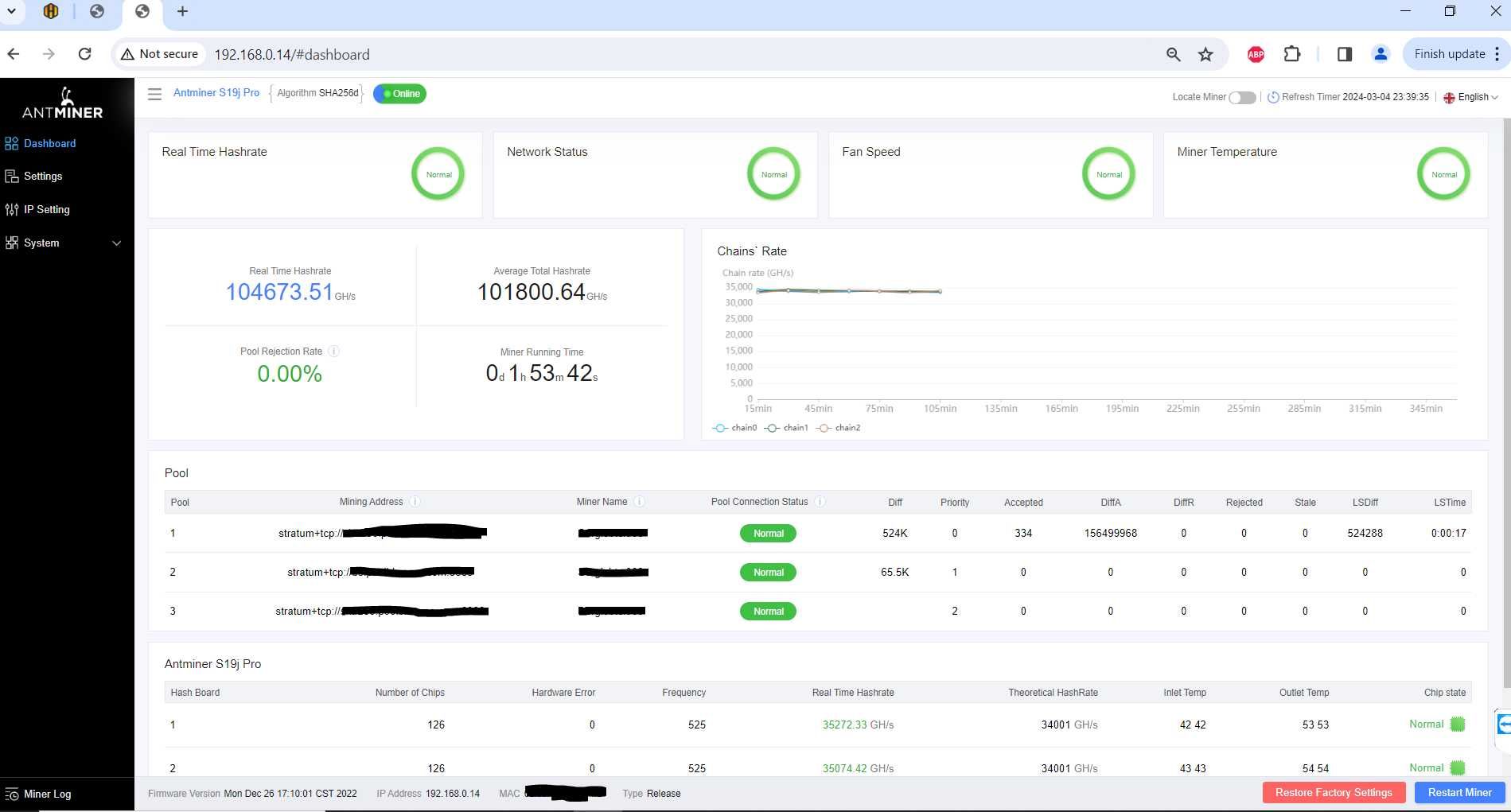Click the Online status badge
This screenshot has width=1511, height=812.
coord(400,94)
